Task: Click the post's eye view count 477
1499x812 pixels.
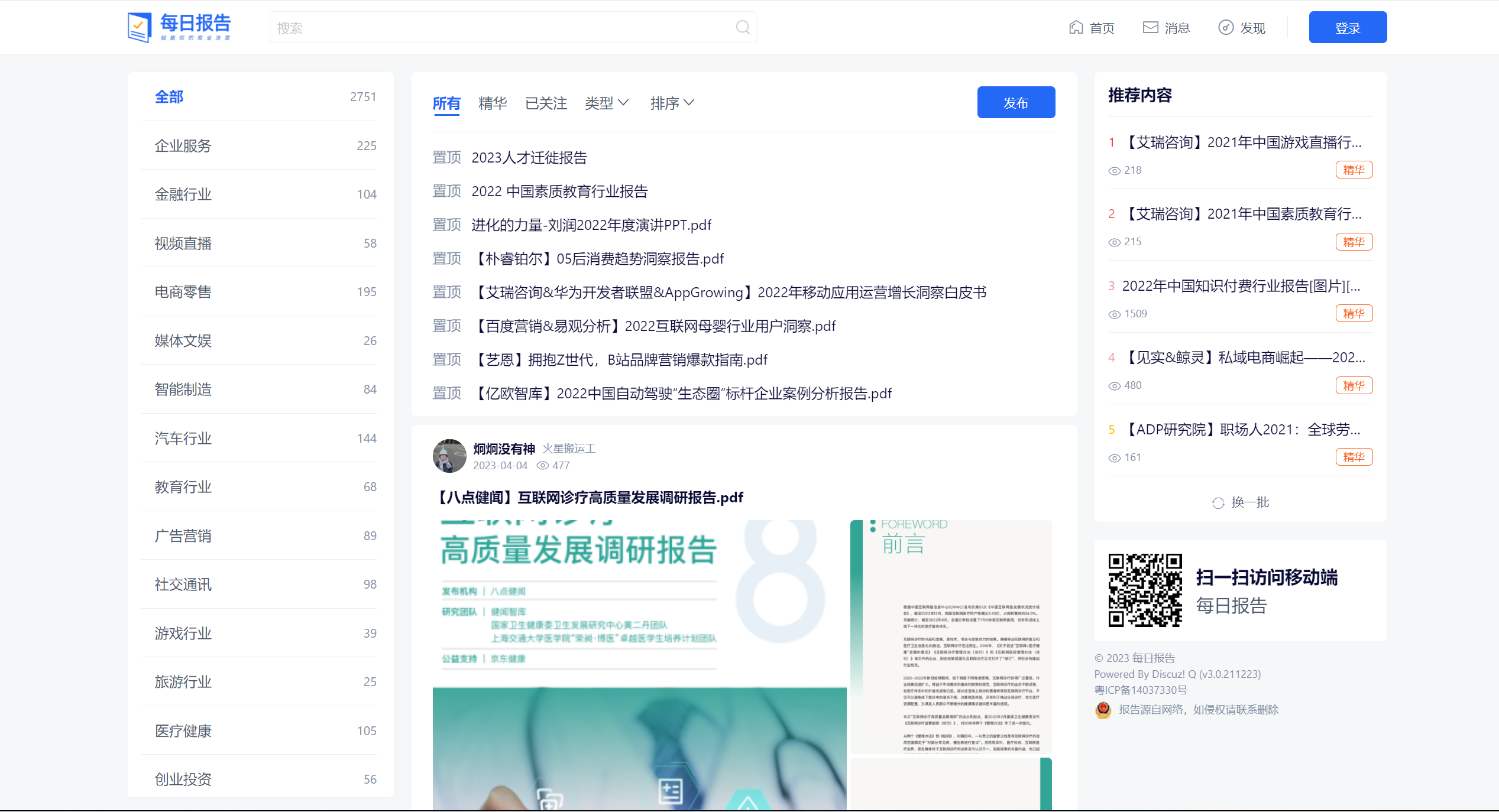Action: click(x=553, y=466)
